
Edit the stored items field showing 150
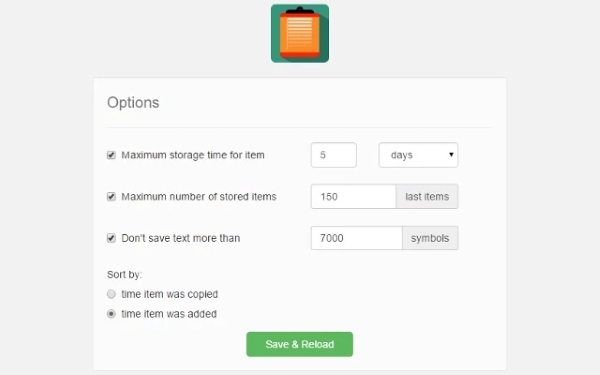pos(354,197)
